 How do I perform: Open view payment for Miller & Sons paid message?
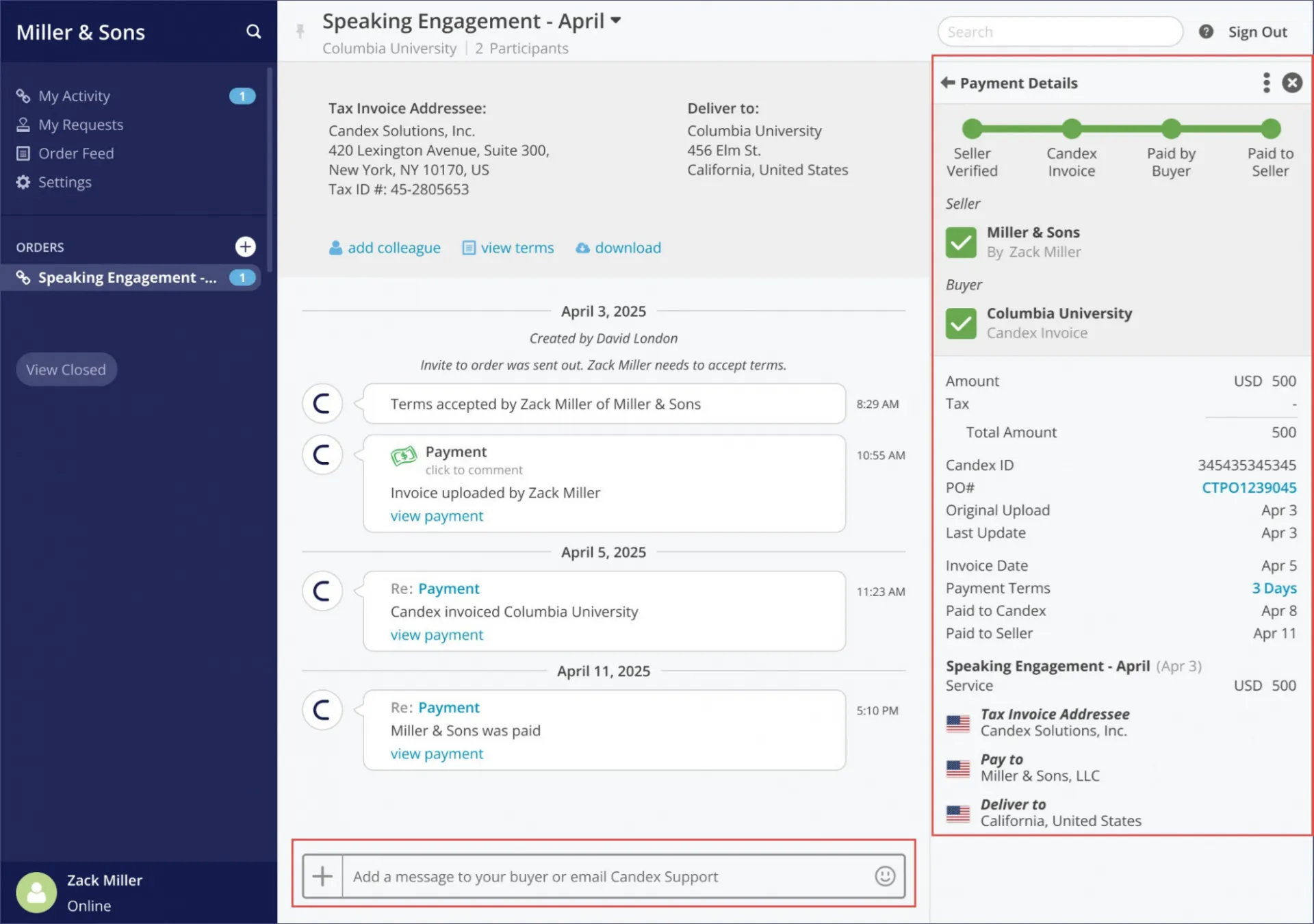pyautogui.click(x=437, y=754)
